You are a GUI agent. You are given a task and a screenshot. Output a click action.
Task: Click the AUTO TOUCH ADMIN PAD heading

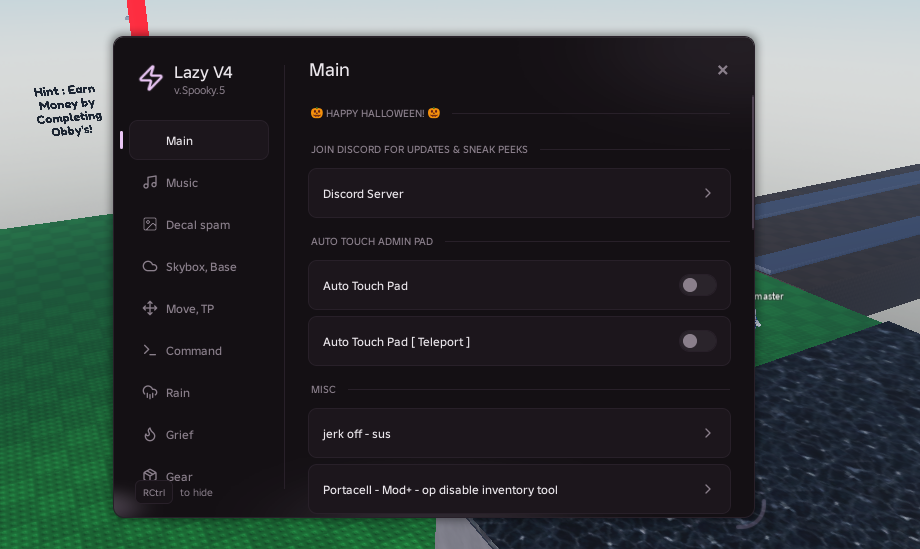pos(372,242)
